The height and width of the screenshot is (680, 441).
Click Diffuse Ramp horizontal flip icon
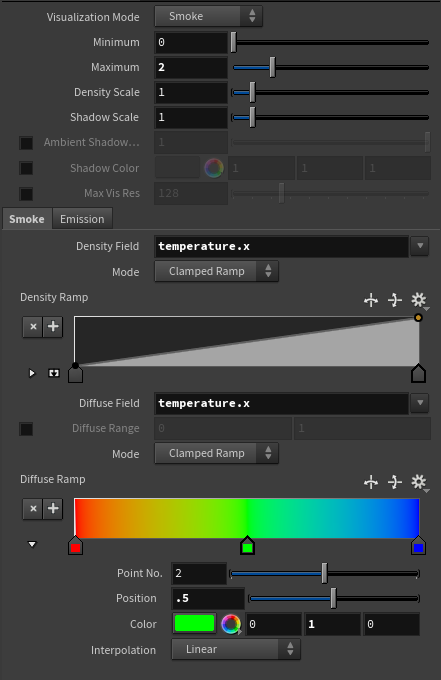pos(371,482)
